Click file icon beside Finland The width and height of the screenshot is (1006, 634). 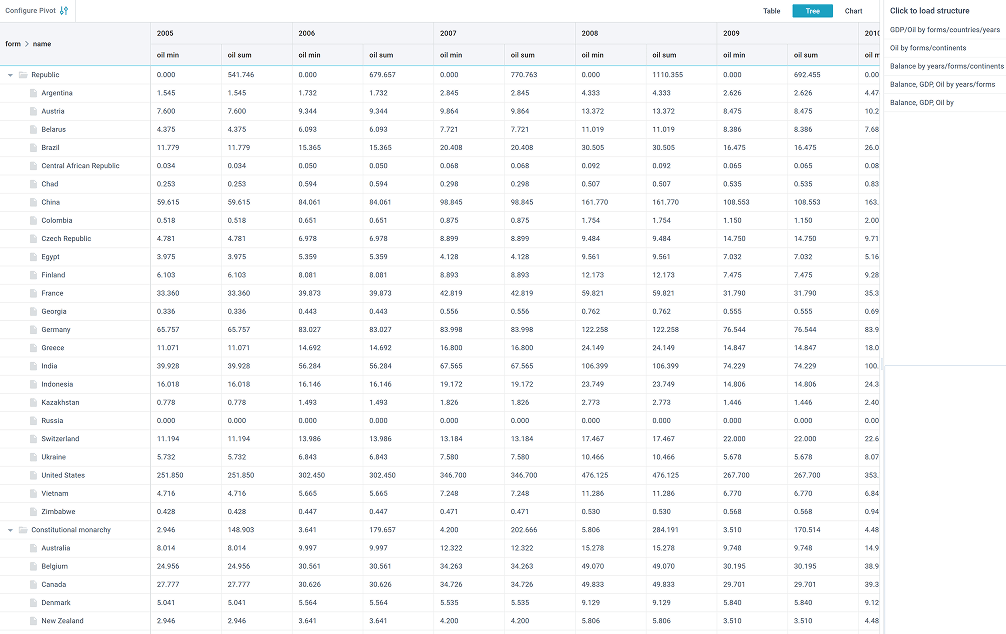click(33, 275)
